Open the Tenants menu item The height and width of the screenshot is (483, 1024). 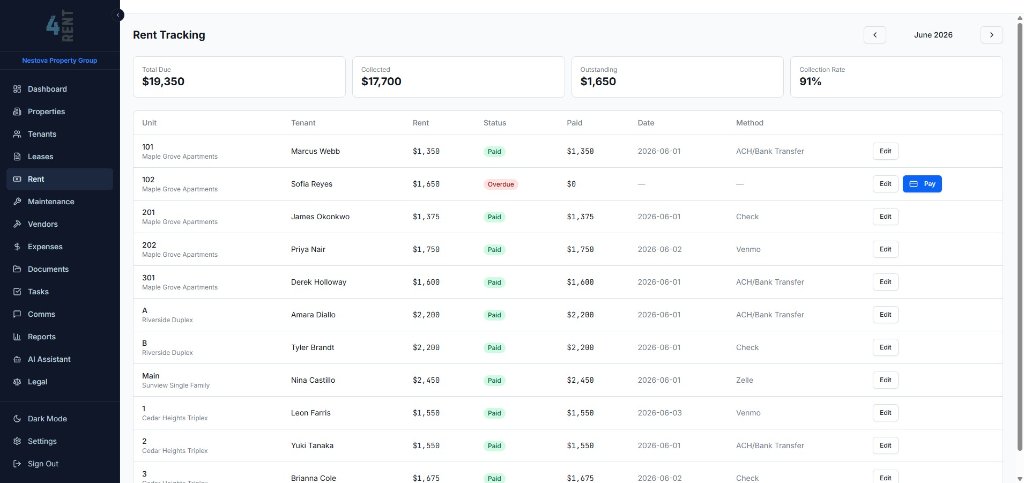59,134
